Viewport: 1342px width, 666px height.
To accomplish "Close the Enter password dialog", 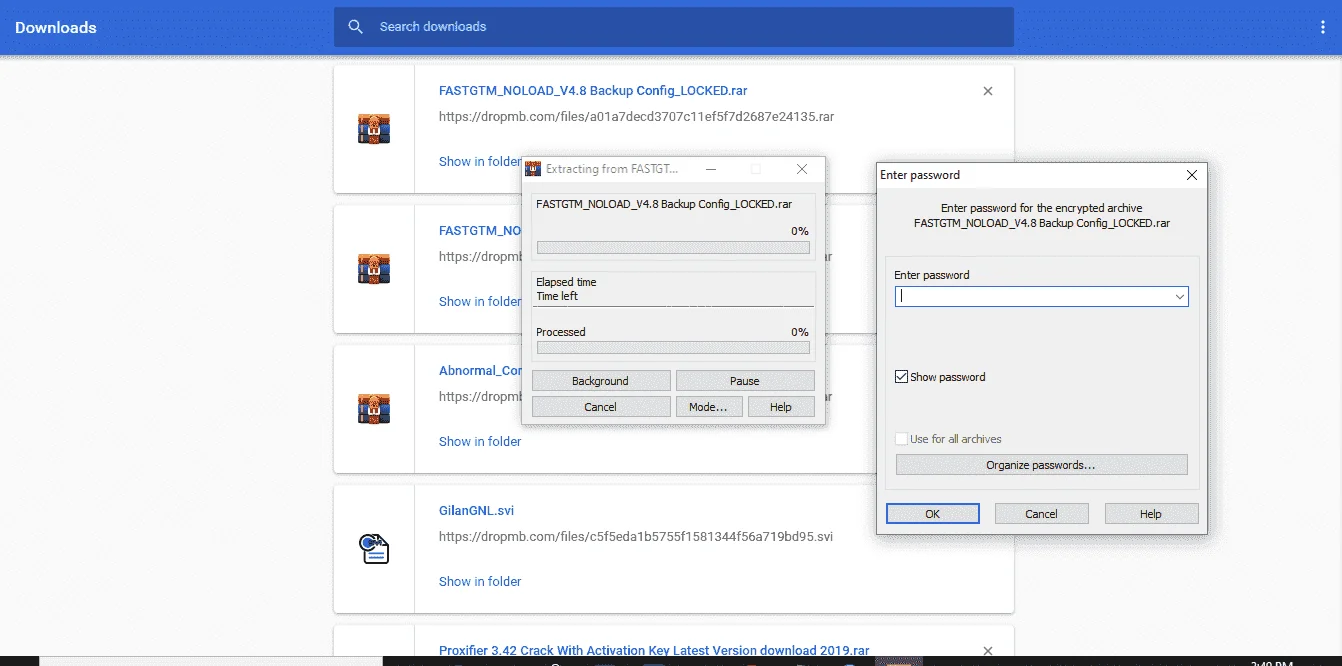I will tap(1191, 175).
